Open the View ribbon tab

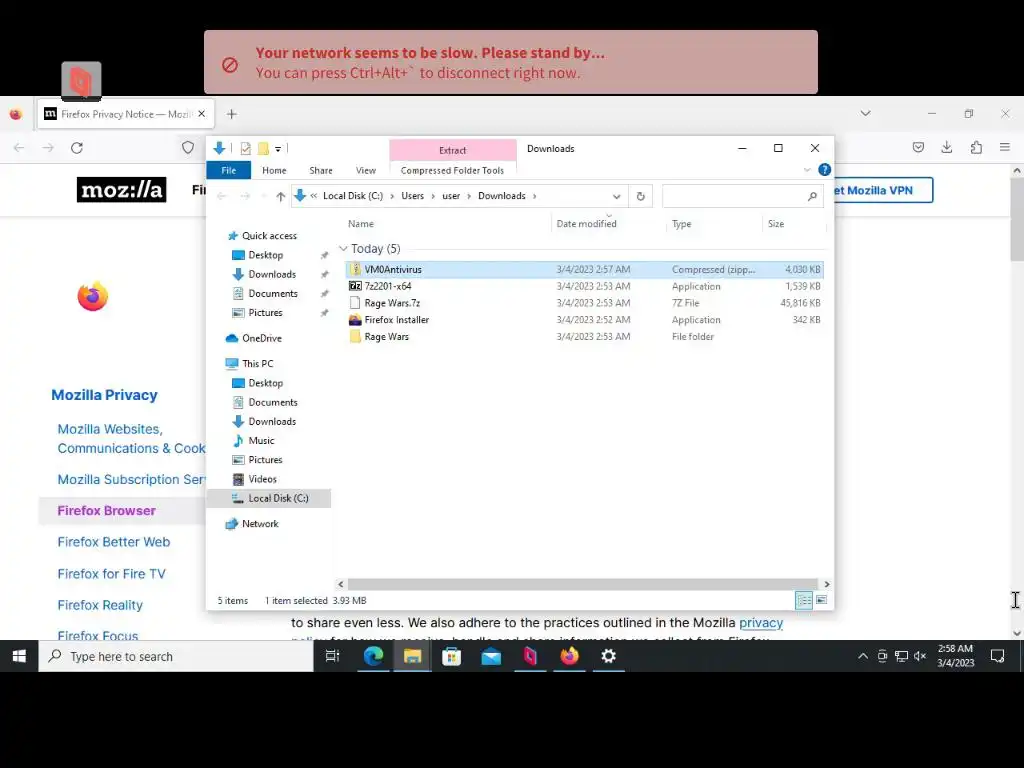366,170
